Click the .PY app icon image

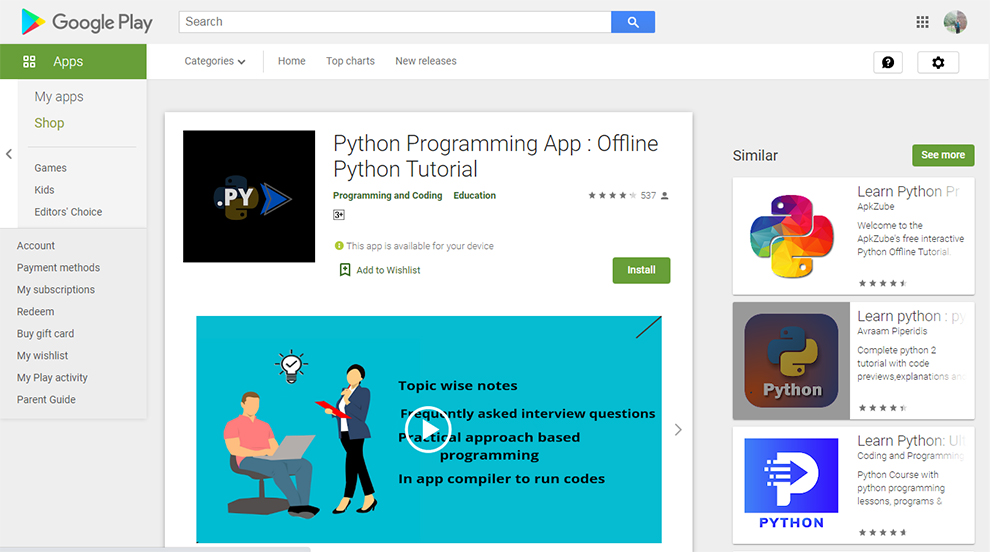[249, 196]
